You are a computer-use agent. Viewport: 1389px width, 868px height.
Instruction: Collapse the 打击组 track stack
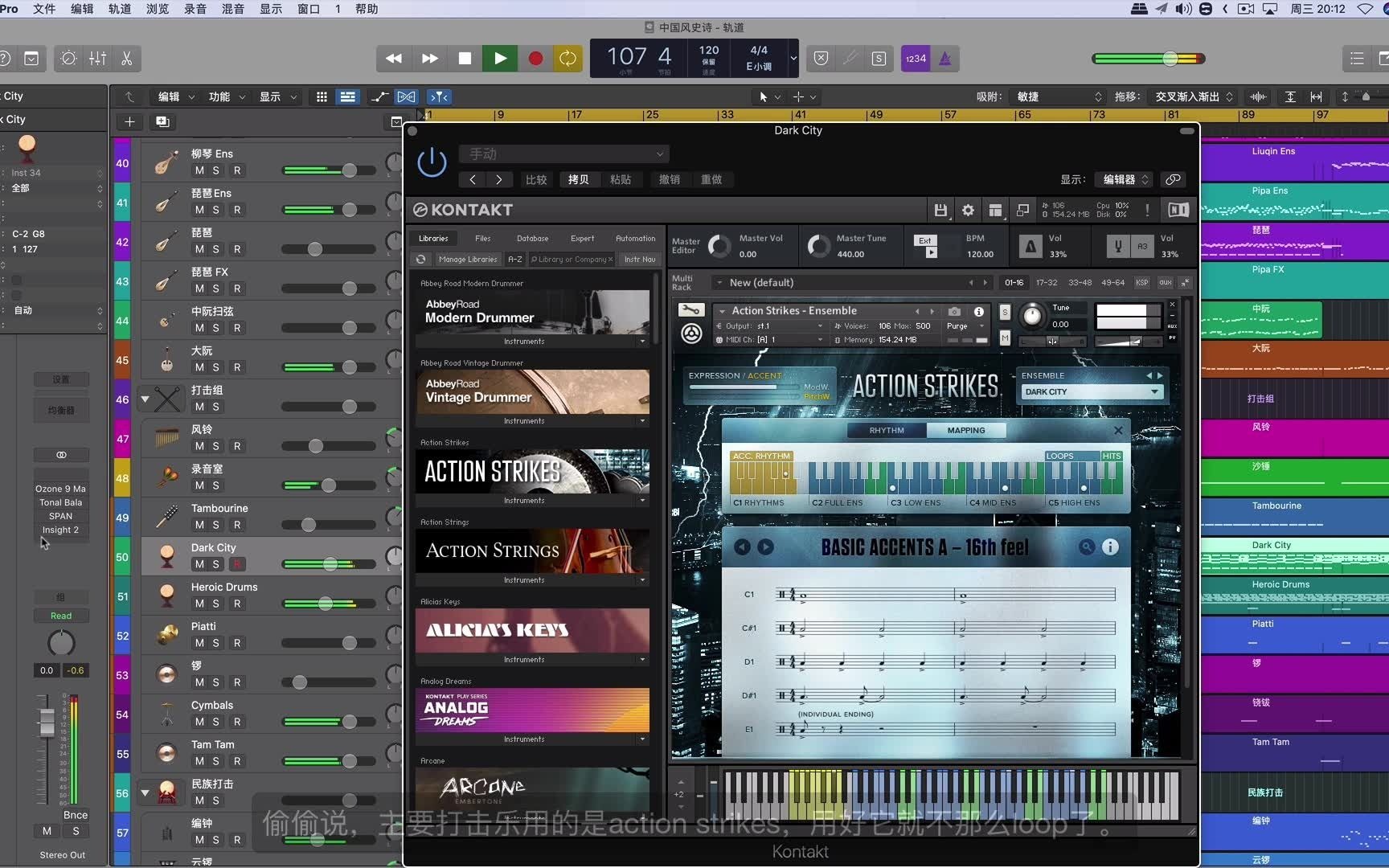pos(145,399)
